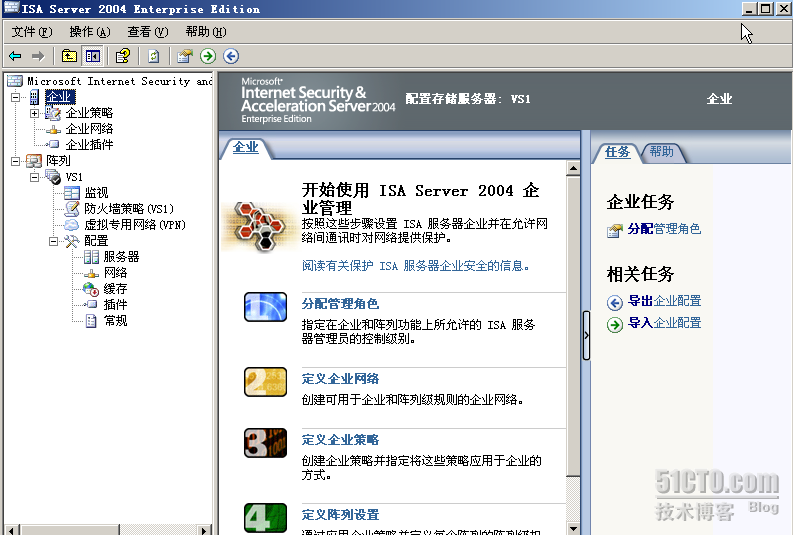The height and width of the screenshot is (535, 793).
Task: Click the Refresh toolbar icon
Action: click(153, 56)
